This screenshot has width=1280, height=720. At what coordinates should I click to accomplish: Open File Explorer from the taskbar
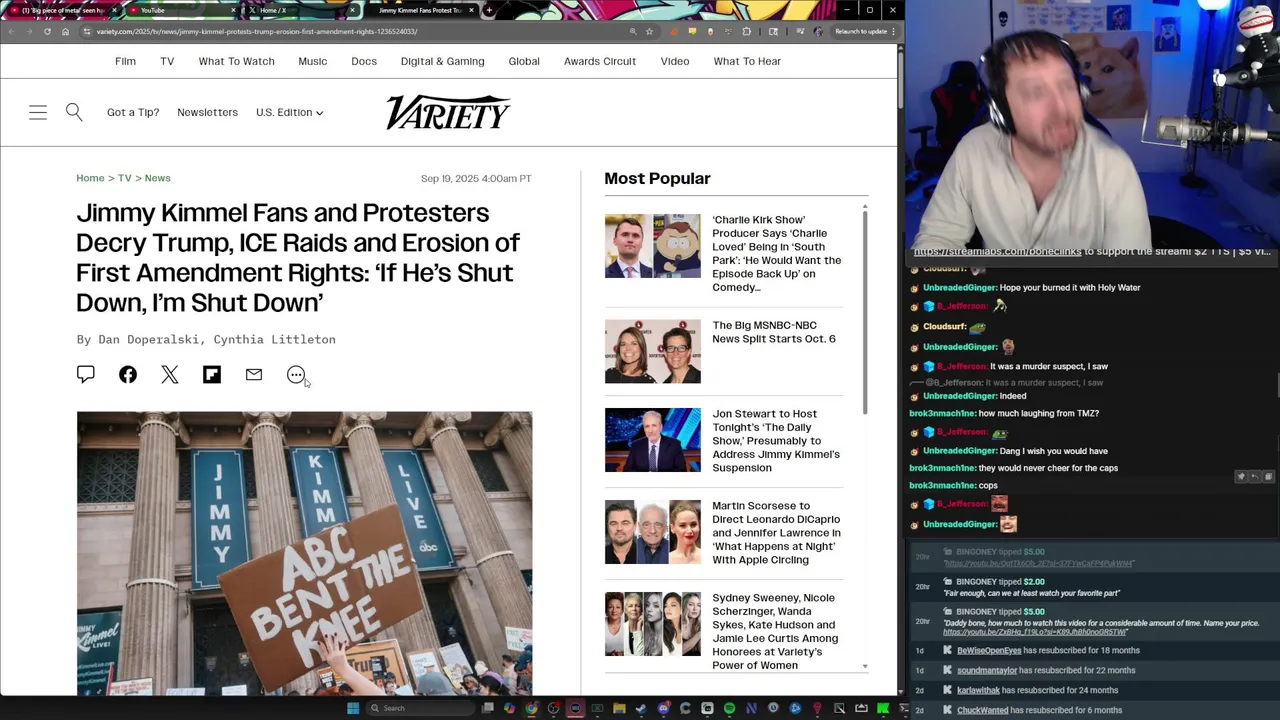point(619,708)
